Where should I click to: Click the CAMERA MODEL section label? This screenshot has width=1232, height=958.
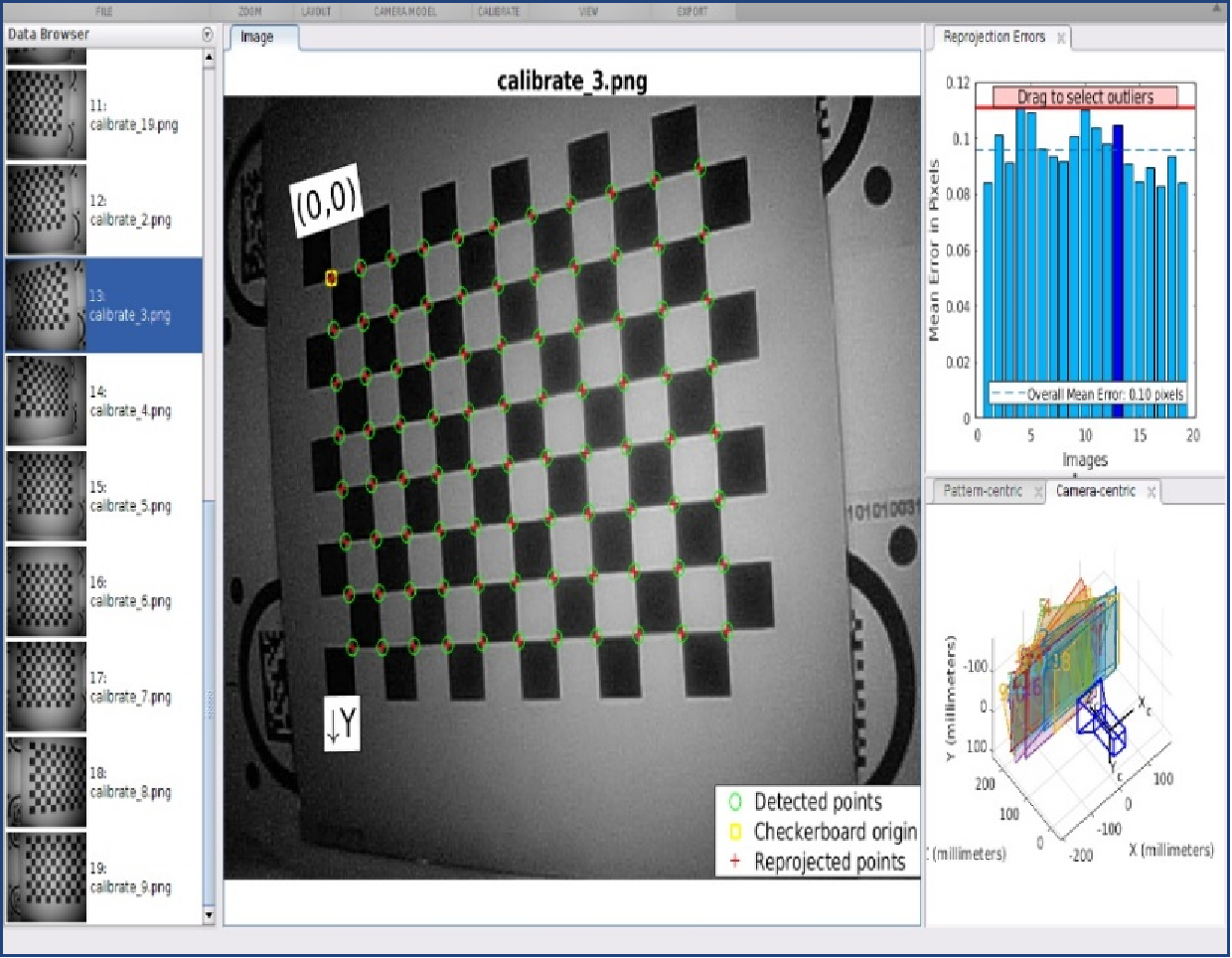click(x=405, y=12)
